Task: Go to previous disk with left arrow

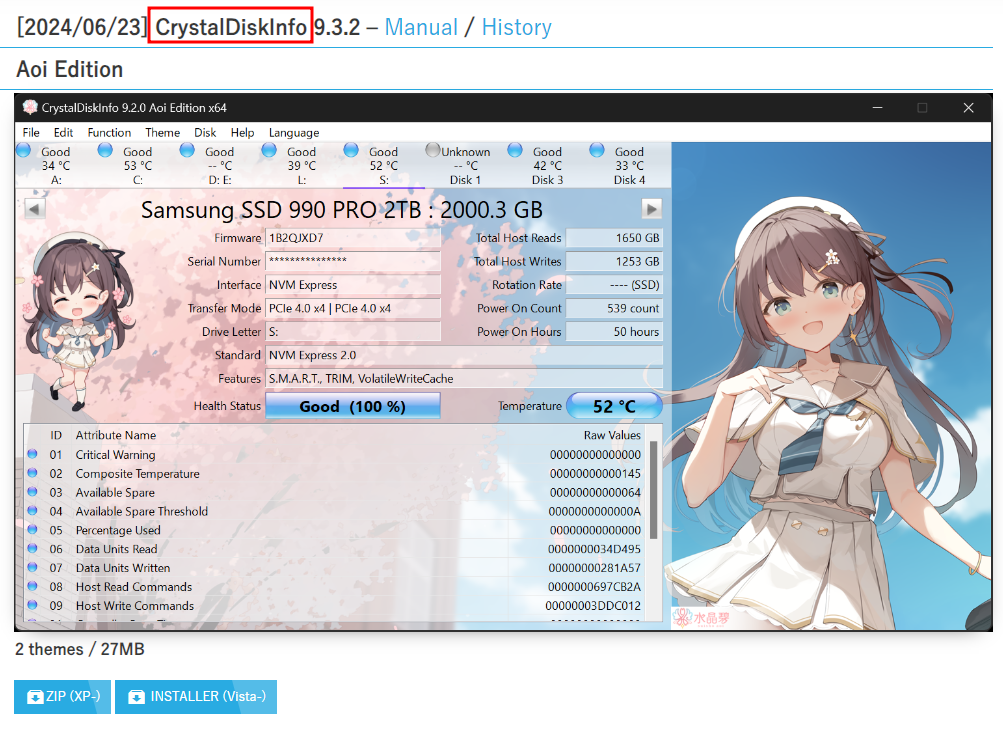Action: pyautogui.click(x=35, y=208)
